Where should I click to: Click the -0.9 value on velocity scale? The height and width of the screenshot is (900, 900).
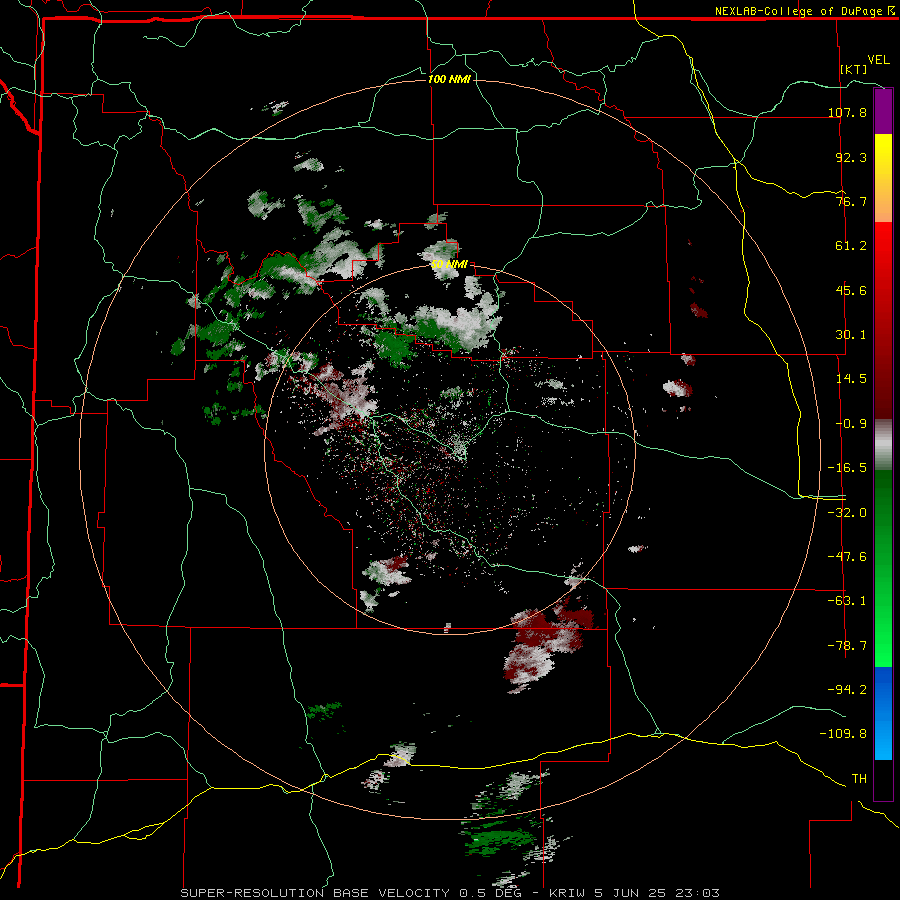coord(851,424)
